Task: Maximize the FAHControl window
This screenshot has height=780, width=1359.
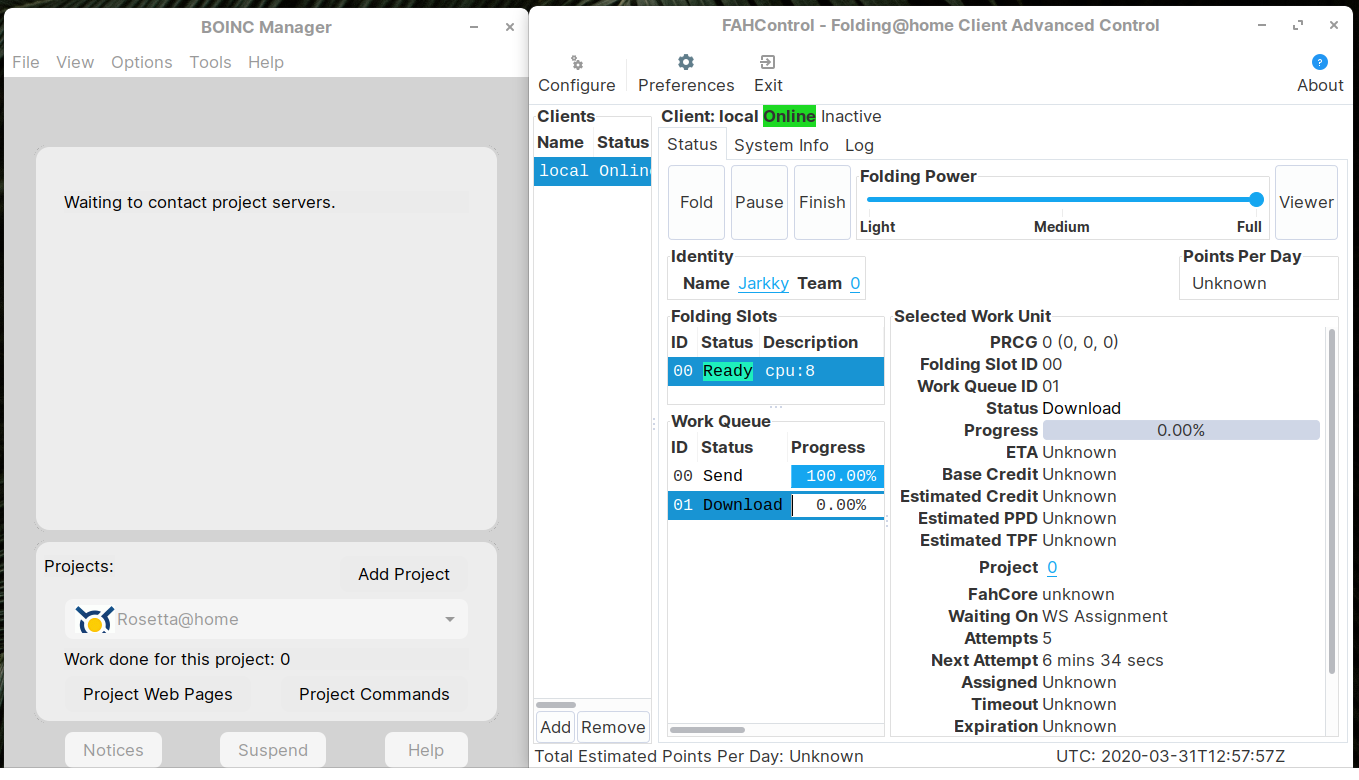Action: click(x=1298, y=25)
